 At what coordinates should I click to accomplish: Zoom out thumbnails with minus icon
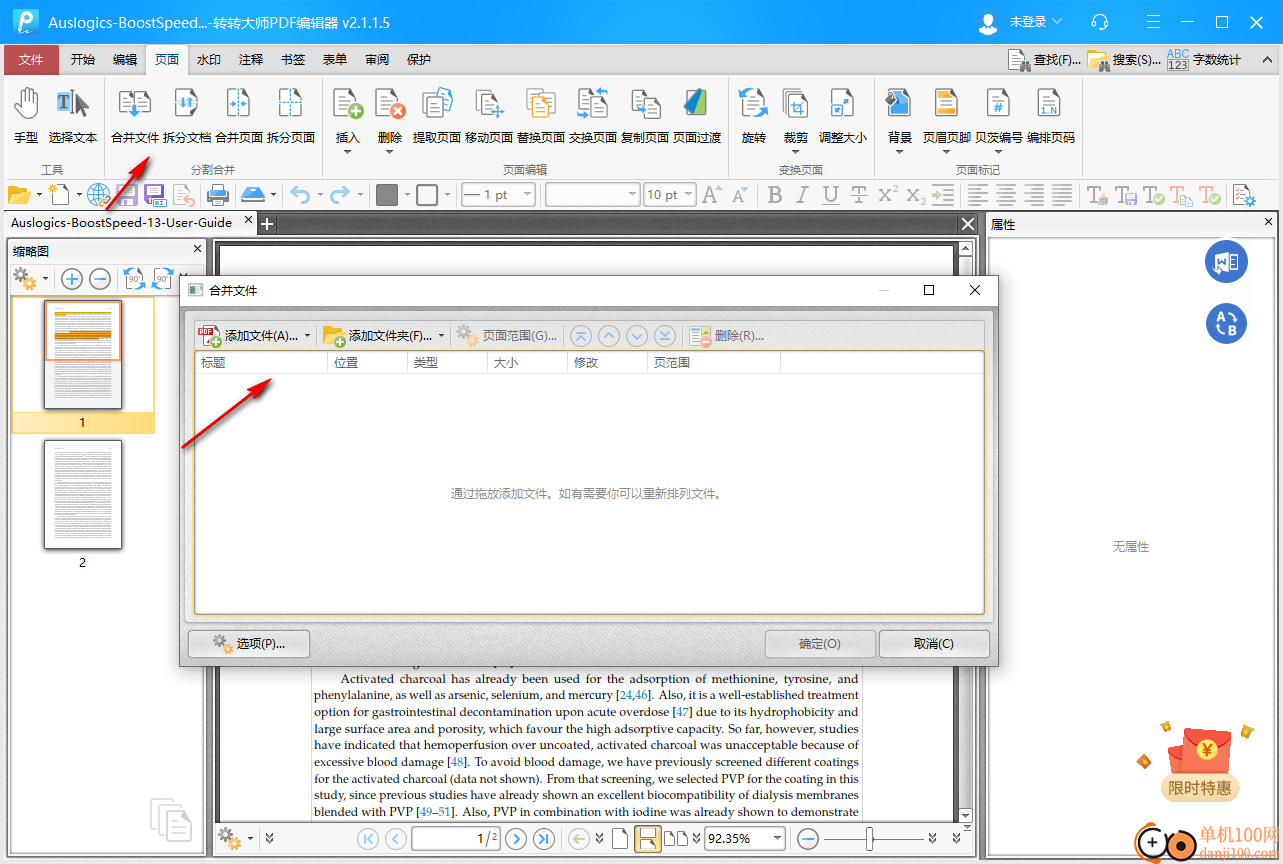click(x=100, y=279)
